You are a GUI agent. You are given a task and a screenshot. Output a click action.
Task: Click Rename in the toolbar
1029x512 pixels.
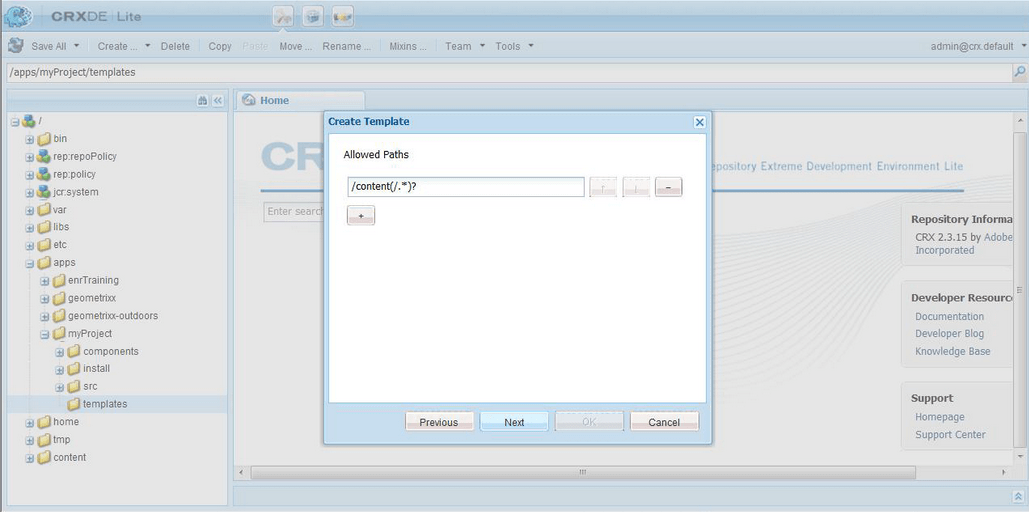click(346, 46)
